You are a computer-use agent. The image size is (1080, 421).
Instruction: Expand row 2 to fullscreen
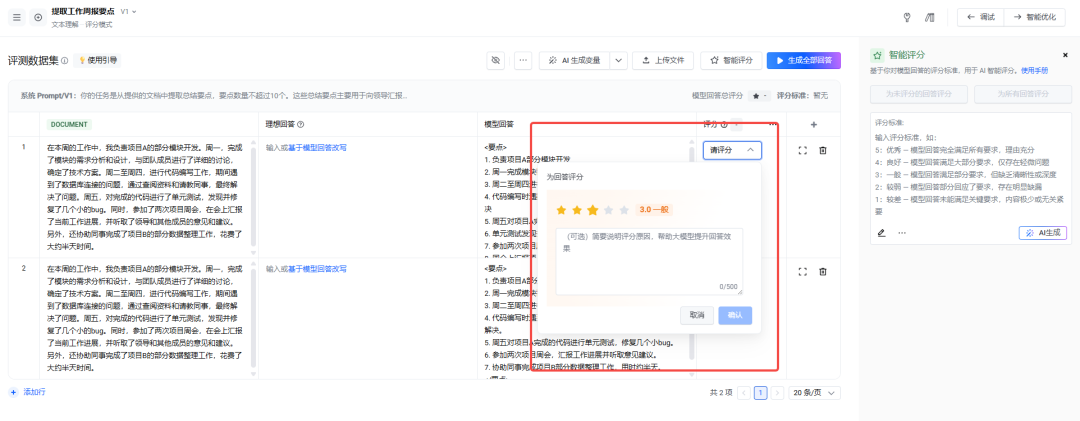coord(802,271)
